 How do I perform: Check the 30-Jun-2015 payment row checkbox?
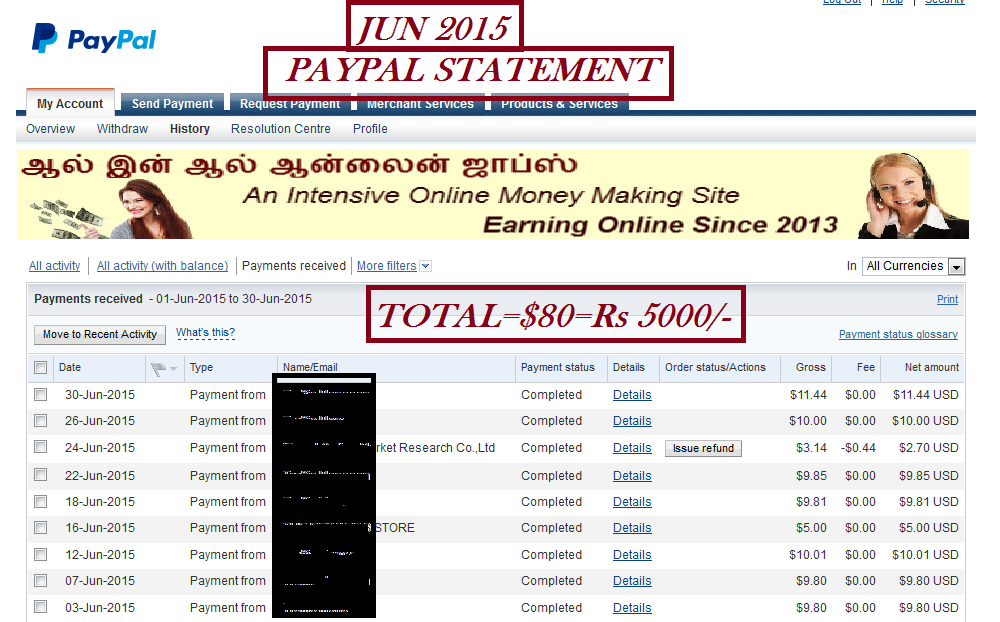pyautogui.click(x=41, y=395)
